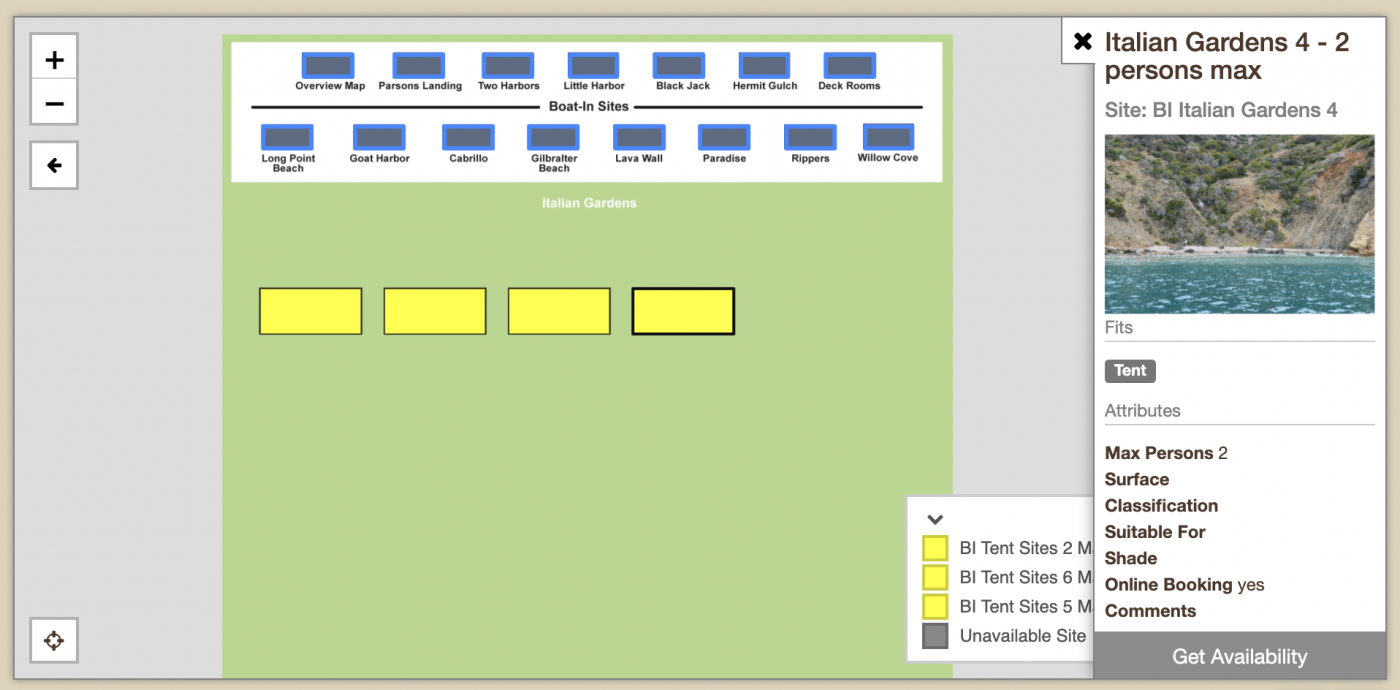Click the Online Booking attribute
This screenshot has width=1400, height=690.
1184,585
